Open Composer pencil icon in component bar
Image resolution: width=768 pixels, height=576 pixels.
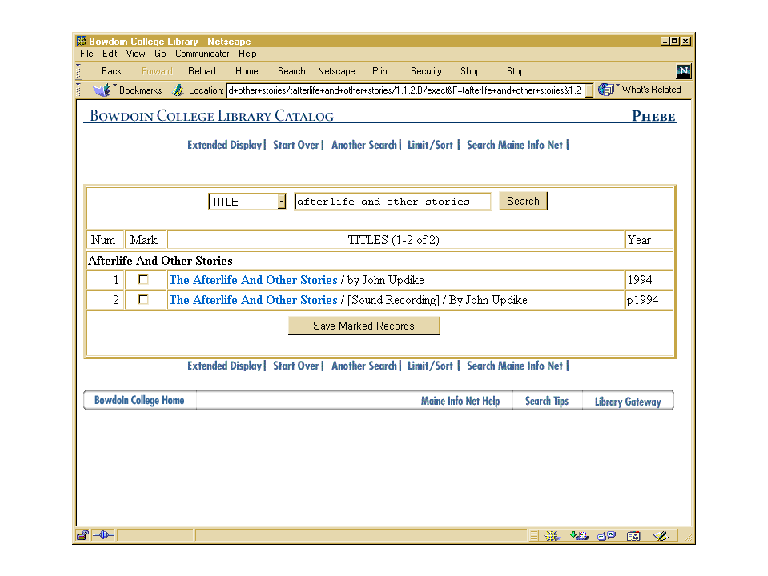point(661,536)
